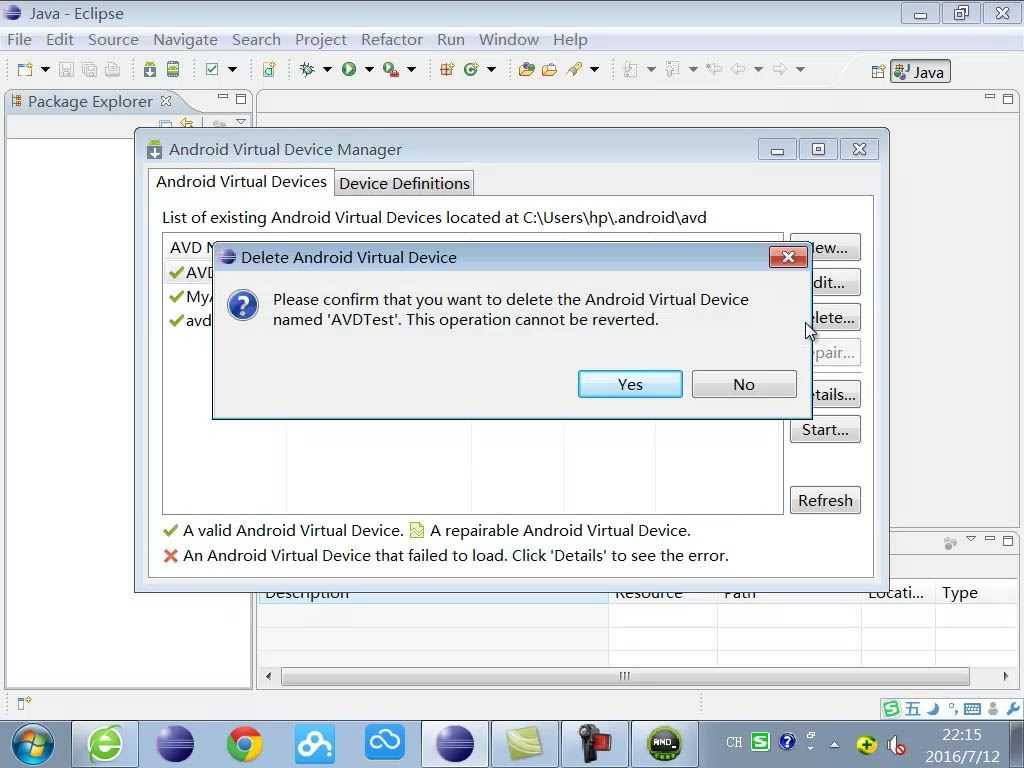Select the Android Virtual Devices tab

(241, 182)
